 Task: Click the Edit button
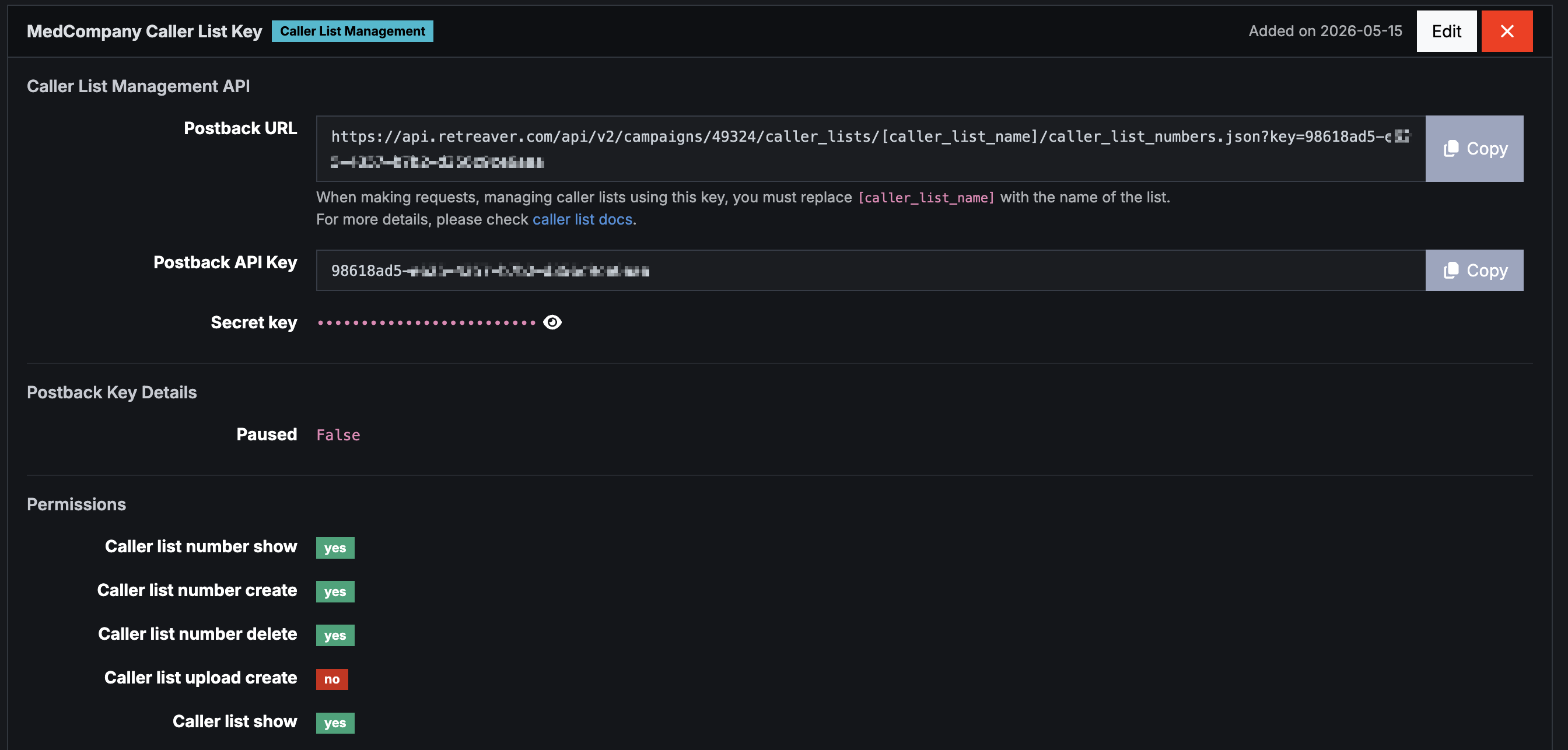click(1445, 31)
